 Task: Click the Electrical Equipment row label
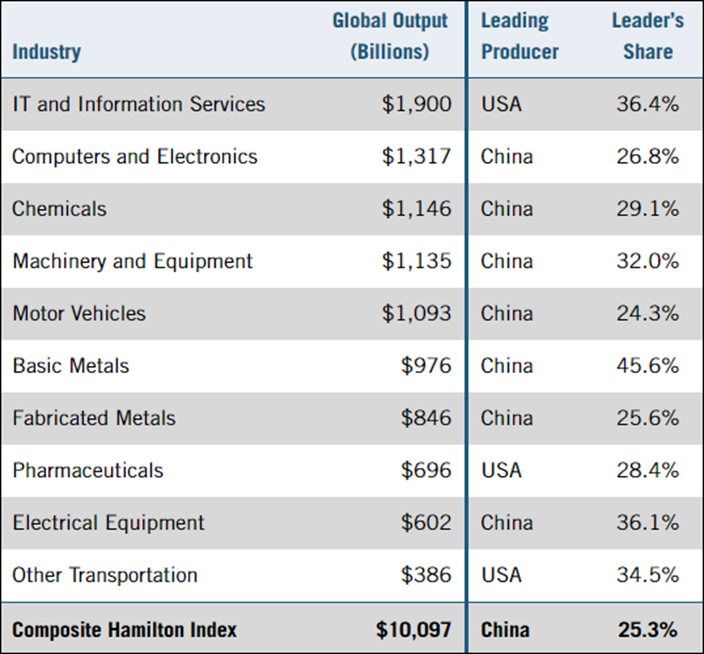click(108, 523)
